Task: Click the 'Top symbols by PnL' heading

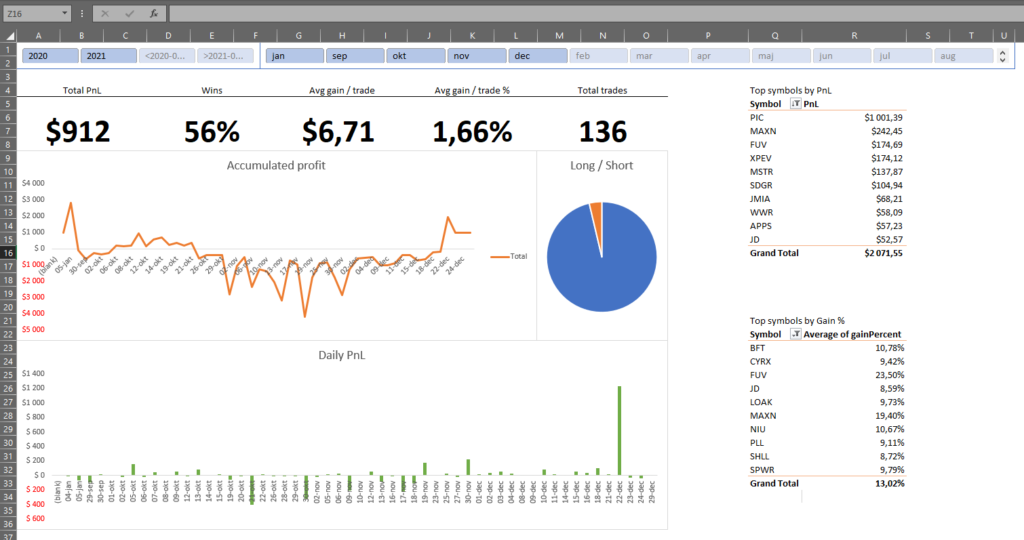Action: coord(790,90)
